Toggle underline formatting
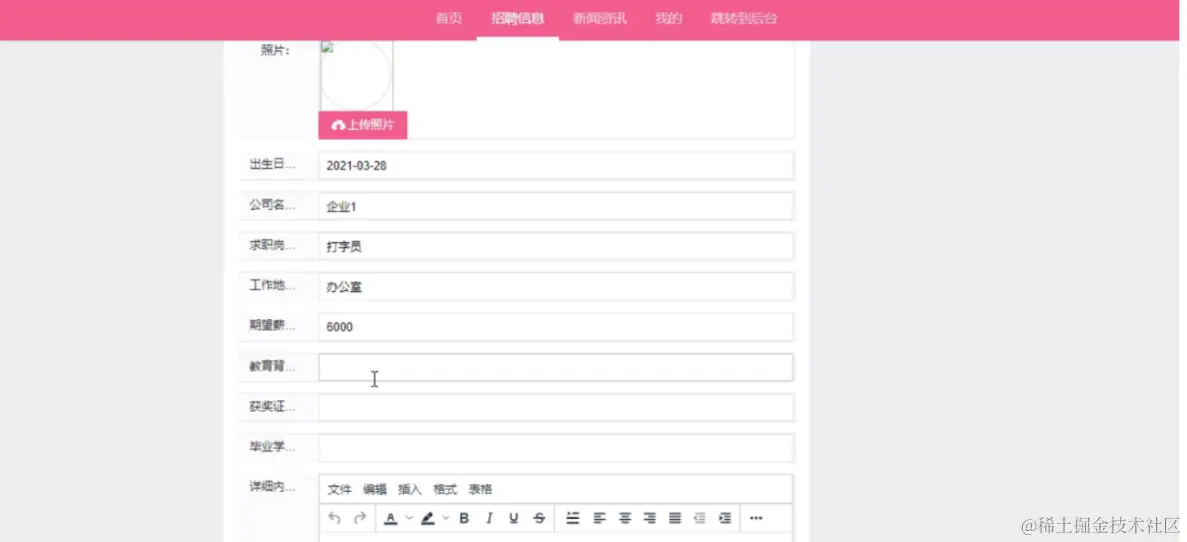Screen dimensions: 1187x542 (x=514, y=519)
